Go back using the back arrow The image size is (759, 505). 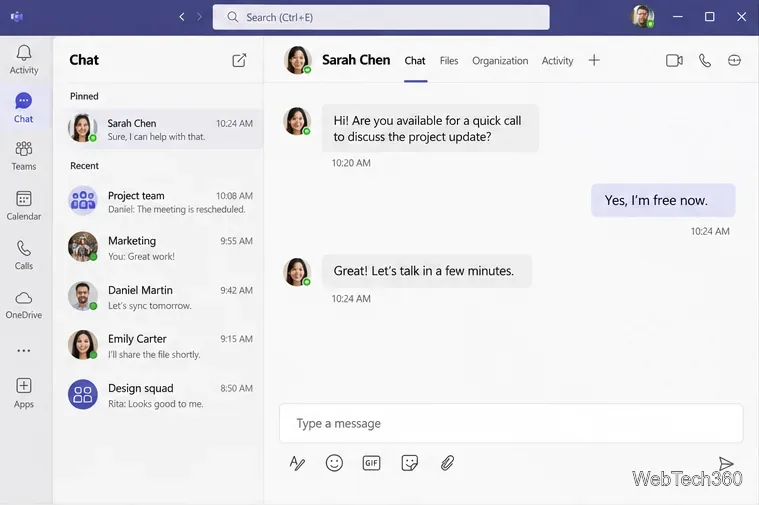182,17
